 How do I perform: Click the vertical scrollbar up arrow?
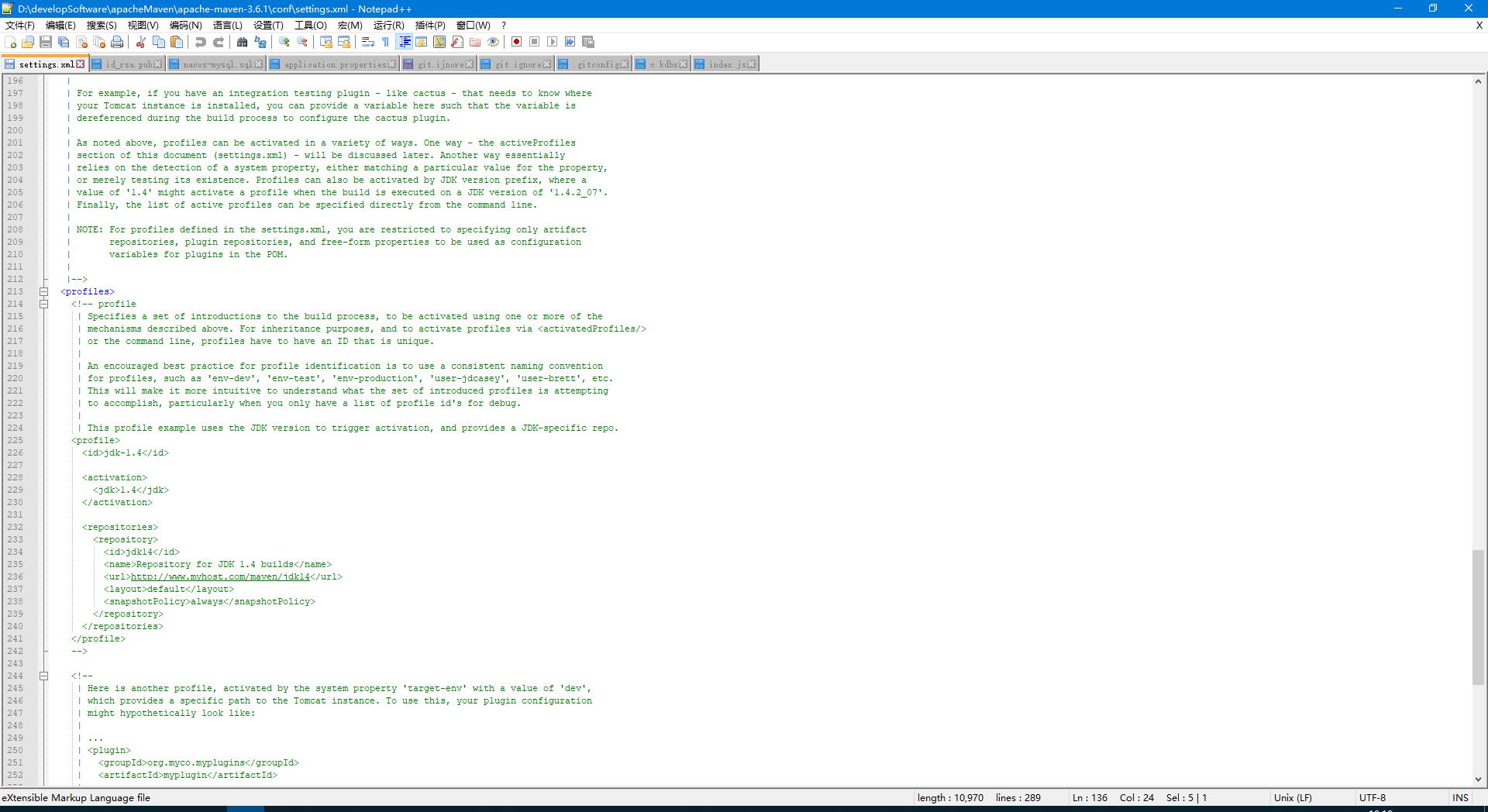pyautogui.click(x=1479, y=81)
